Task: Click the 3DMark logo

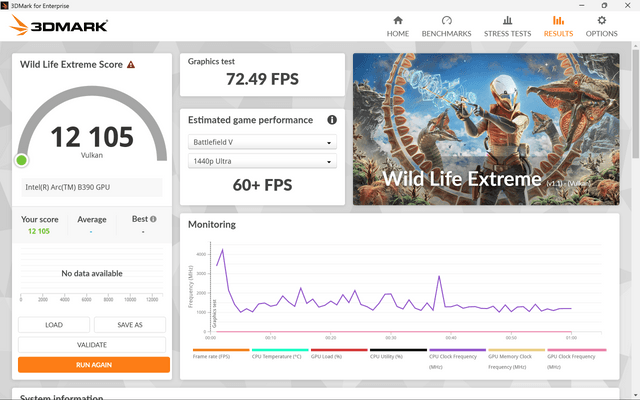Action: [59, 25]
